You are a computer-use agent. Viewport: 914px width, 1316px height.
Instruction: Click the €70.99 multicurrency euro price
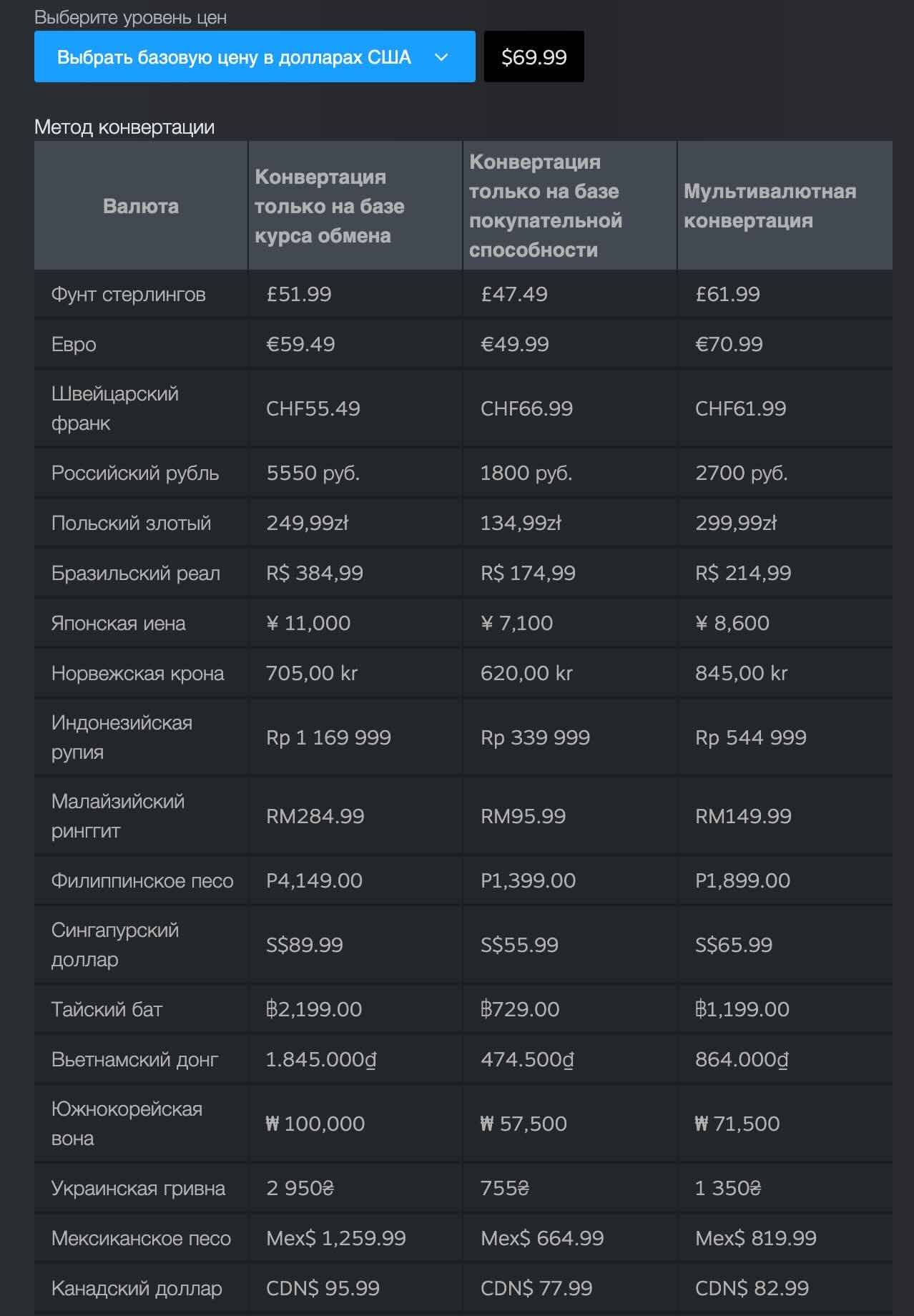pos(729,344)
